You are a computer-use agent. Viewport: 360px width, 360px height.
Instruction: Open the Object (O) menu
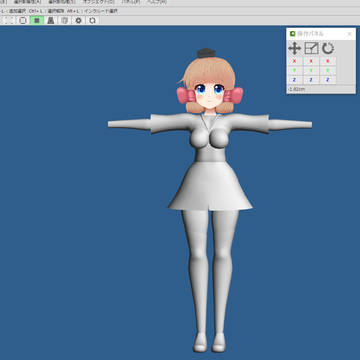(x=99, y=2)
